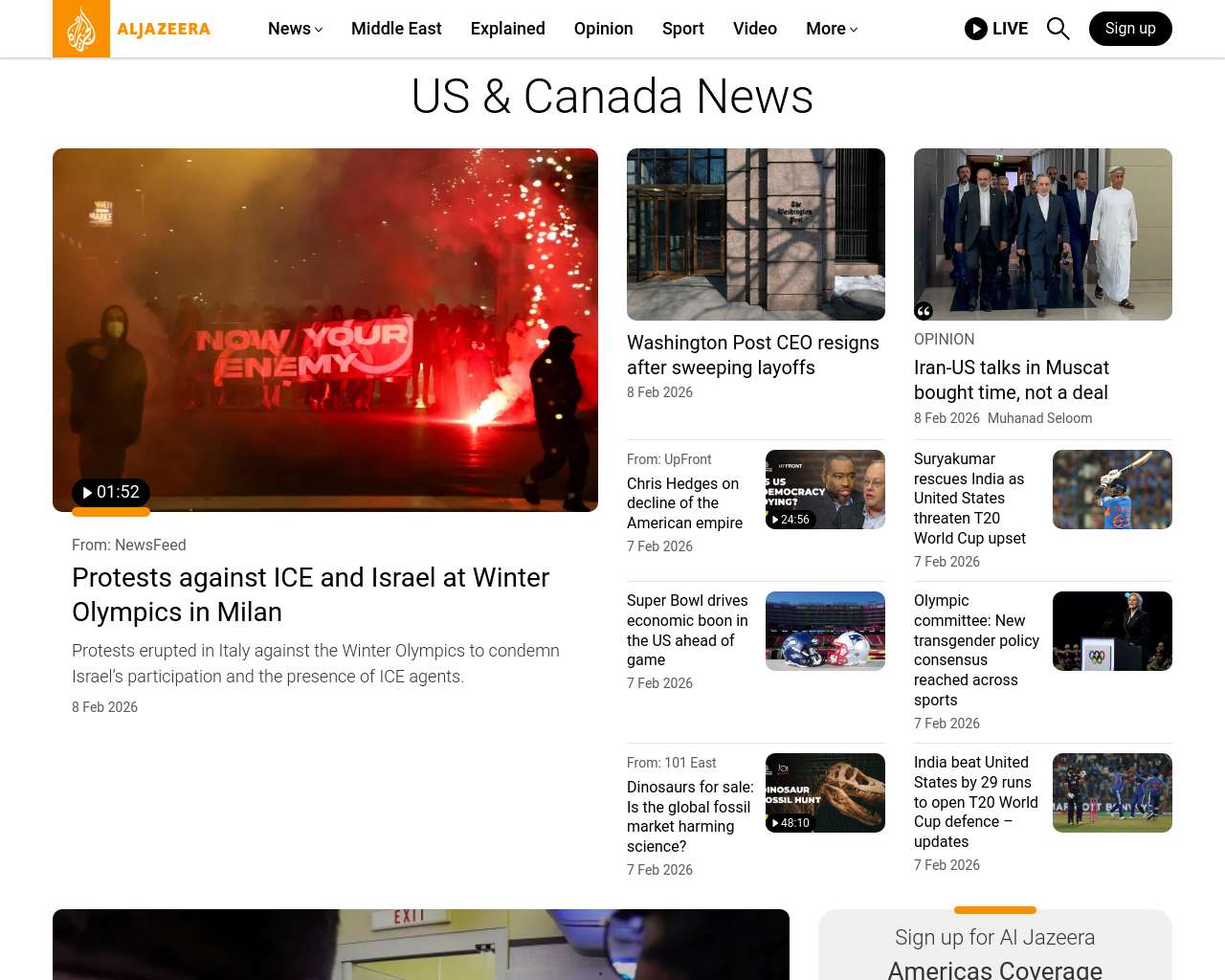Image resolution: width=1225 pixels, height=980 pixels.
Task: Click the large image with EXIT sign
Action: click(x=421, y=945)
